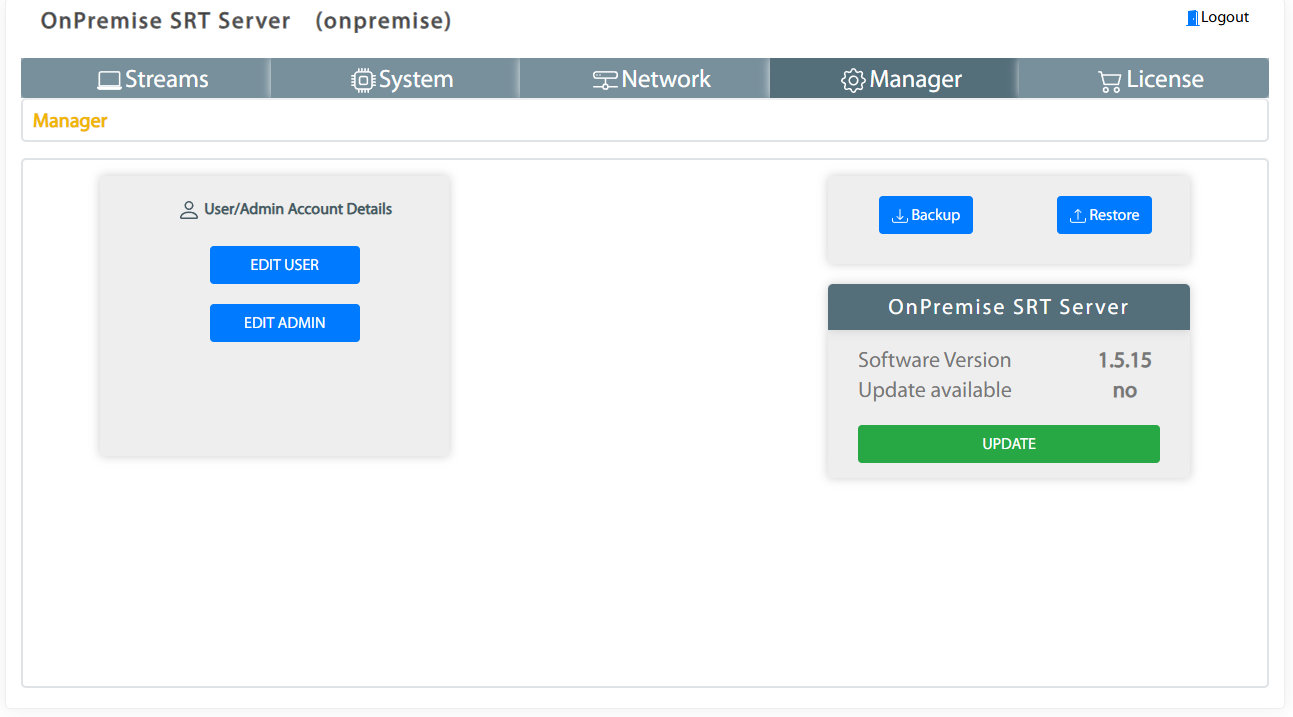Screen dimensions: 1293x717
Task: Click the Update available value "no"
Action: 1124,390
